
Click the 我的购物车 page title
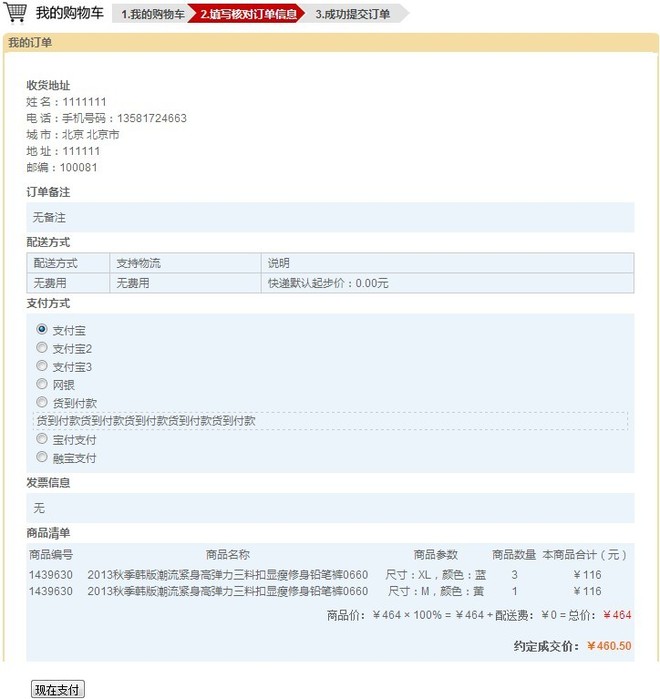point(69,13)
